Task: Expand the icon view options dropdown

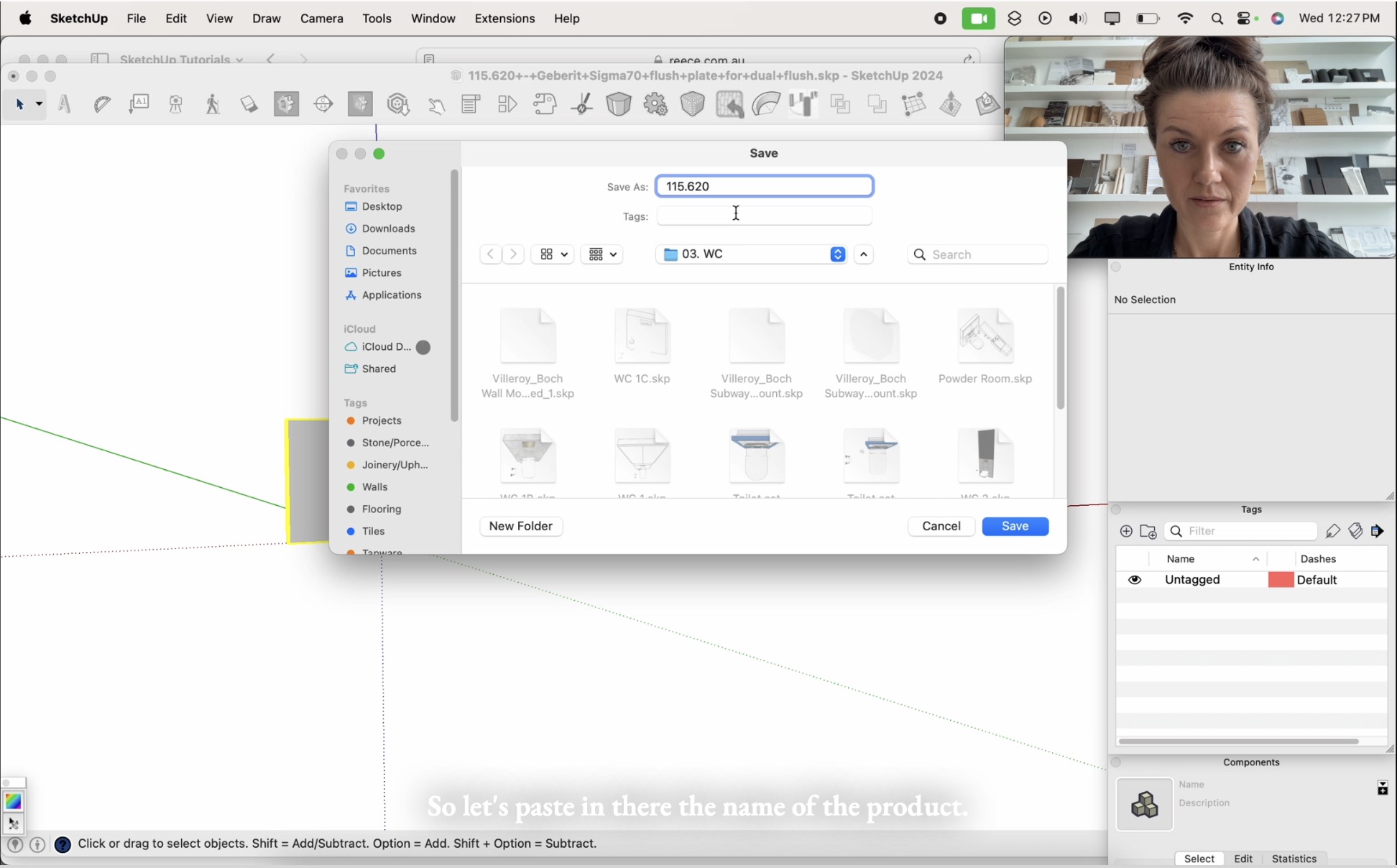Action: click(x=552, y=254)
